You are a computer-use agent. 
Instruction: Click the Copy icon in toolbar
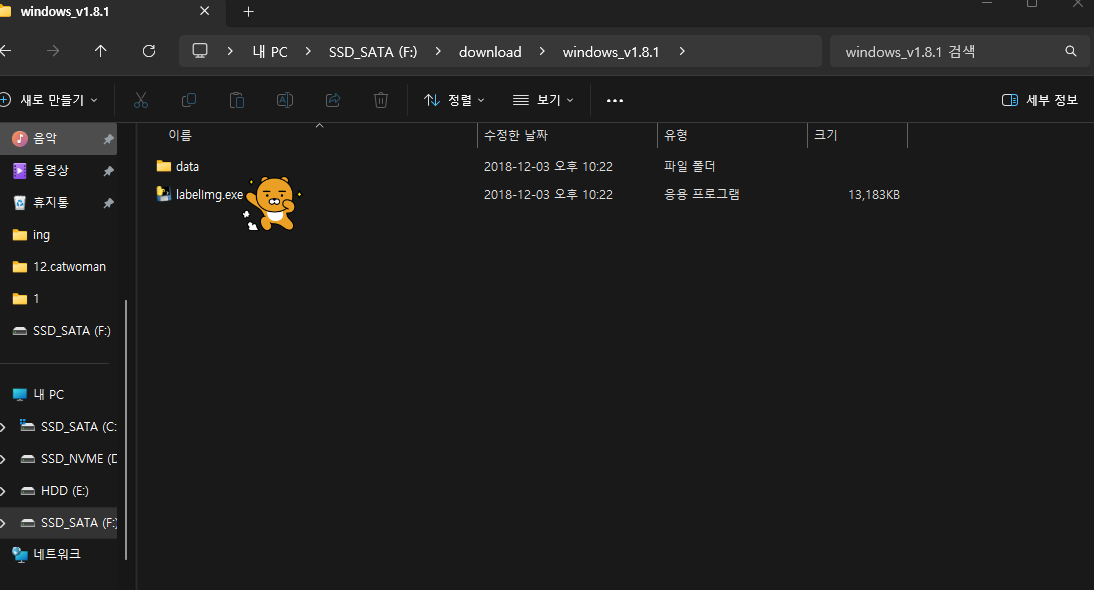click(x=188, y=100)
